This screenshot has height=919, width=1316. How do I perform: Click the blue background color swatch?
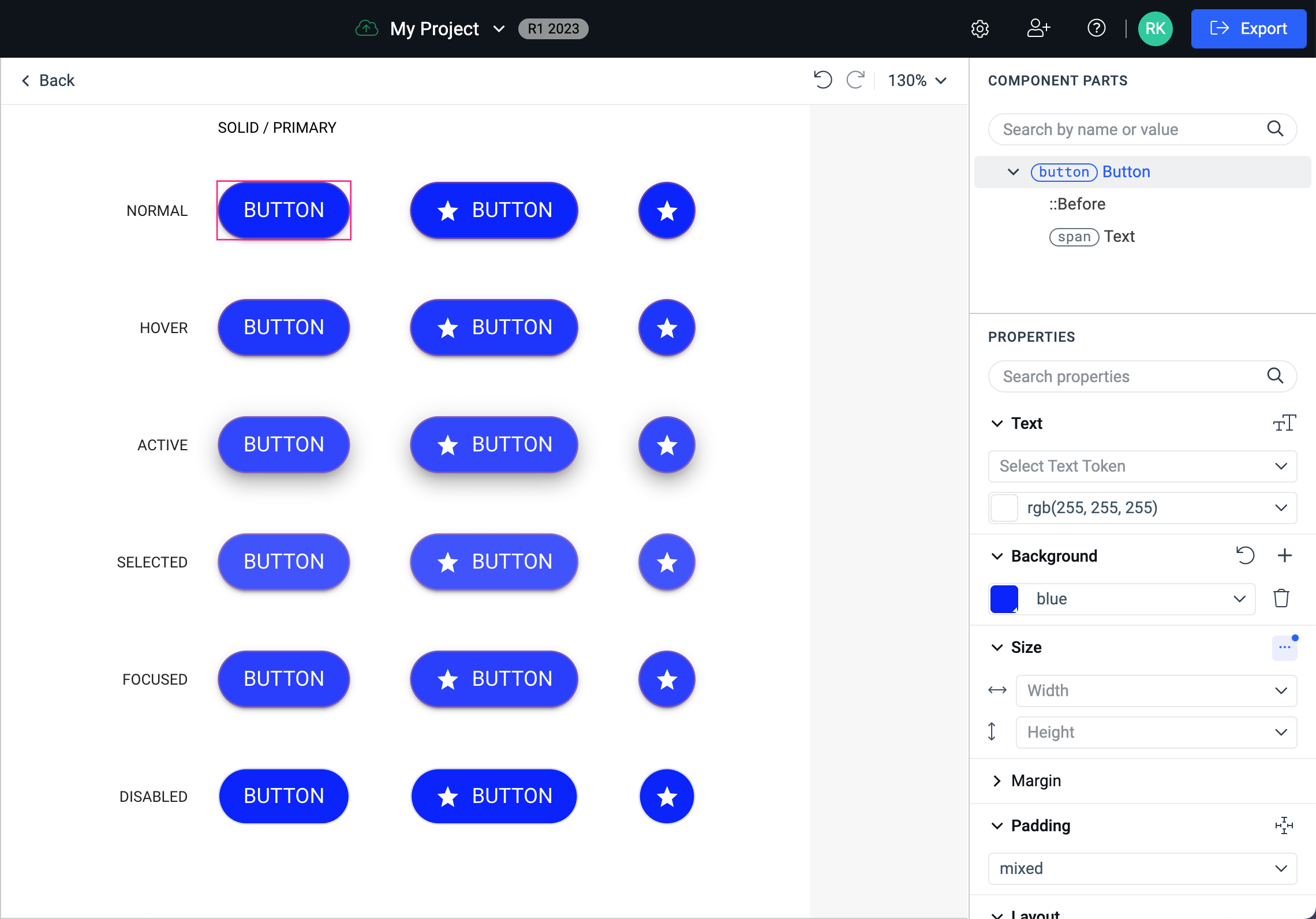1004,598
